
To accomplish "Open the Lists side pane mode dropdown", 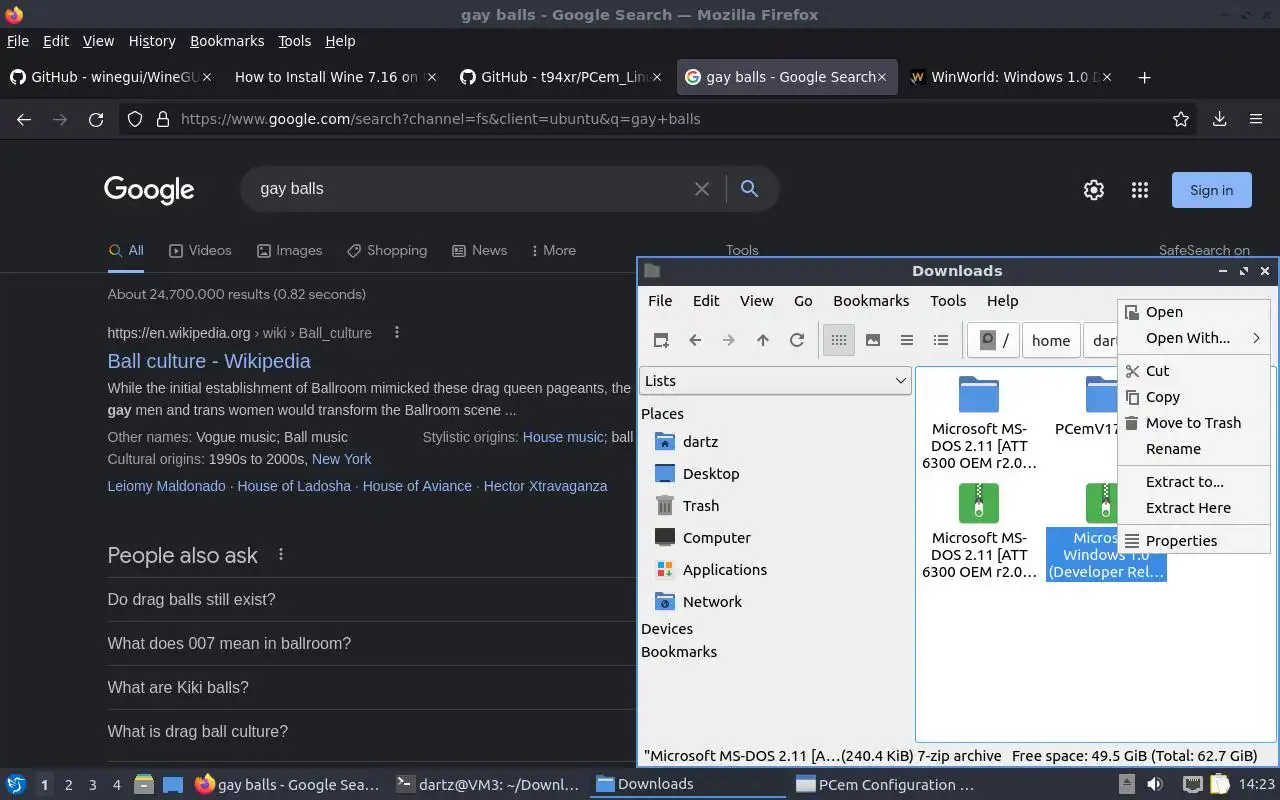I will click(x=775, y=380).
